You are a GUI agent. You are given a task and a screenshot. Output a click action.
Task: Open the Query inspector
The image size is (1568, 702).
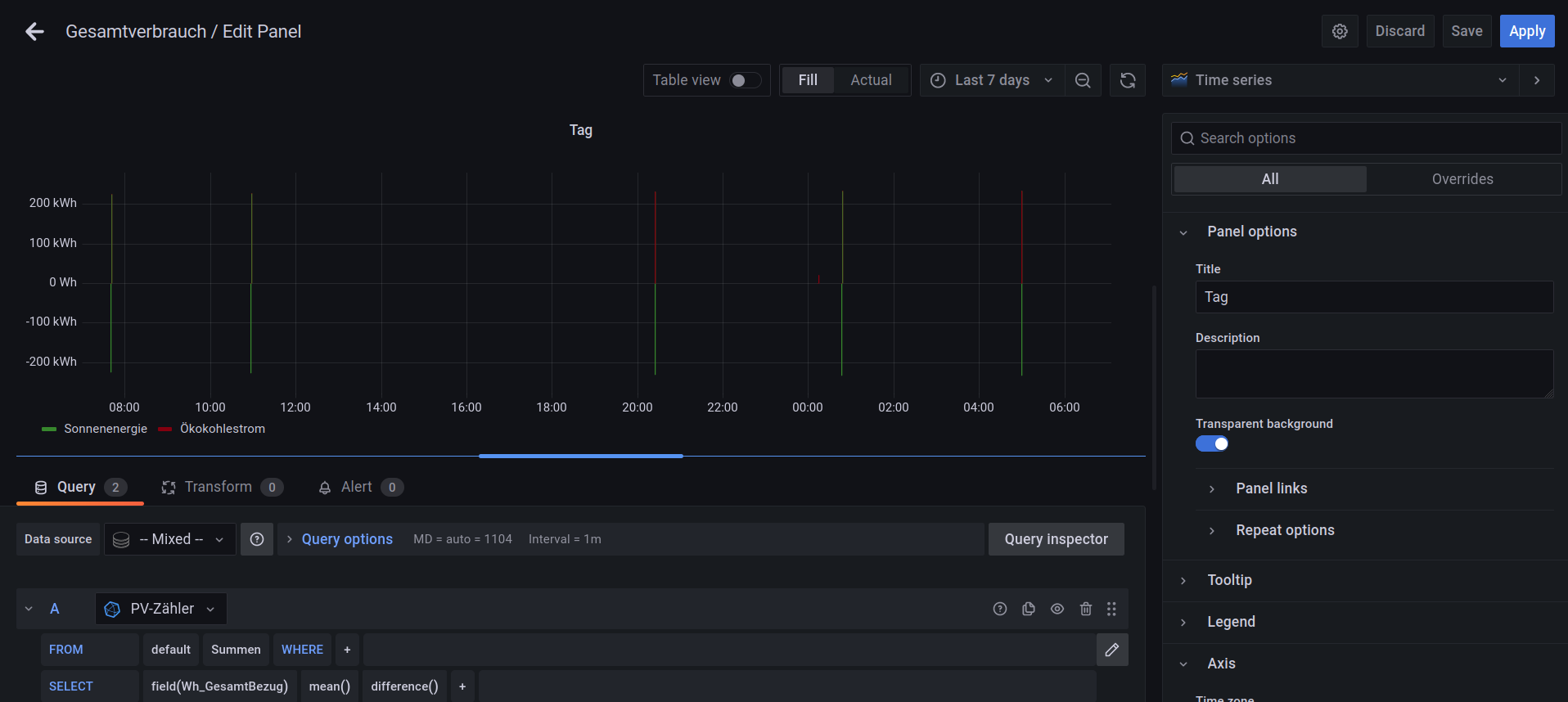[x=1056, y=539]
